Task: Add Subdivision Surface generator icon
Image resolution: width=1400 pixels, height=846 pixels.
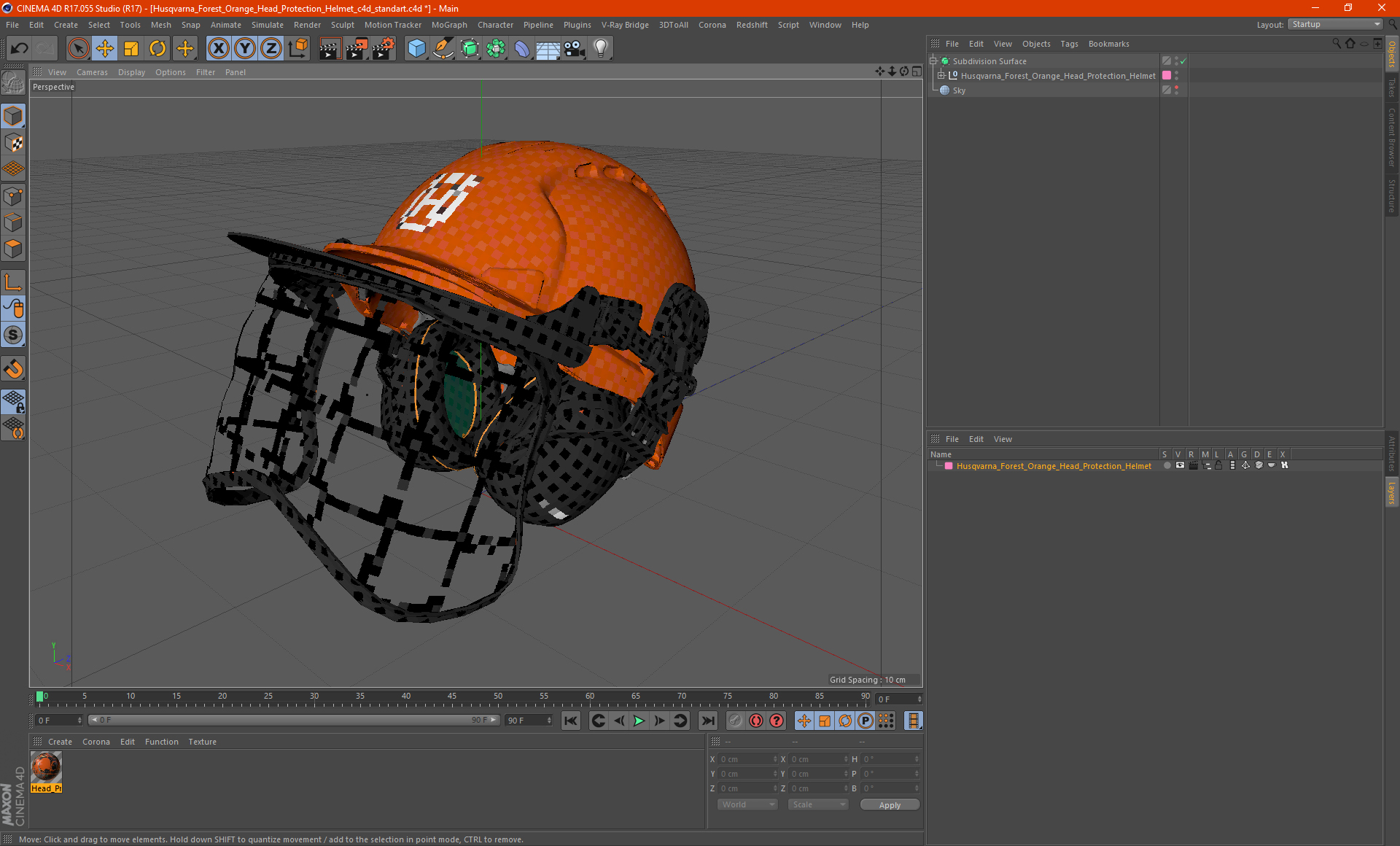Action: coord(470,49)
